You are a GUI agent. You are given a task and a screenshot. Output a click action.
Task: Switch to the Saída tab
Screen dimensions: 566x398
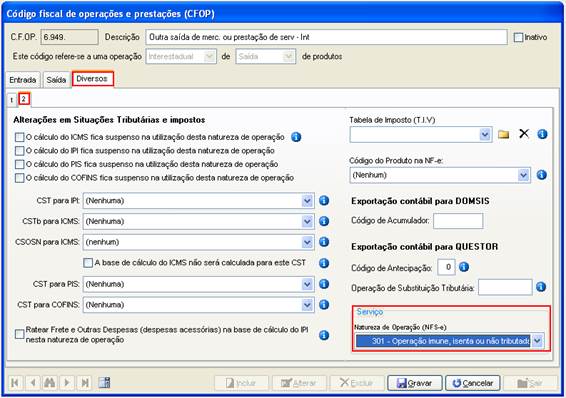coord(56,80)
